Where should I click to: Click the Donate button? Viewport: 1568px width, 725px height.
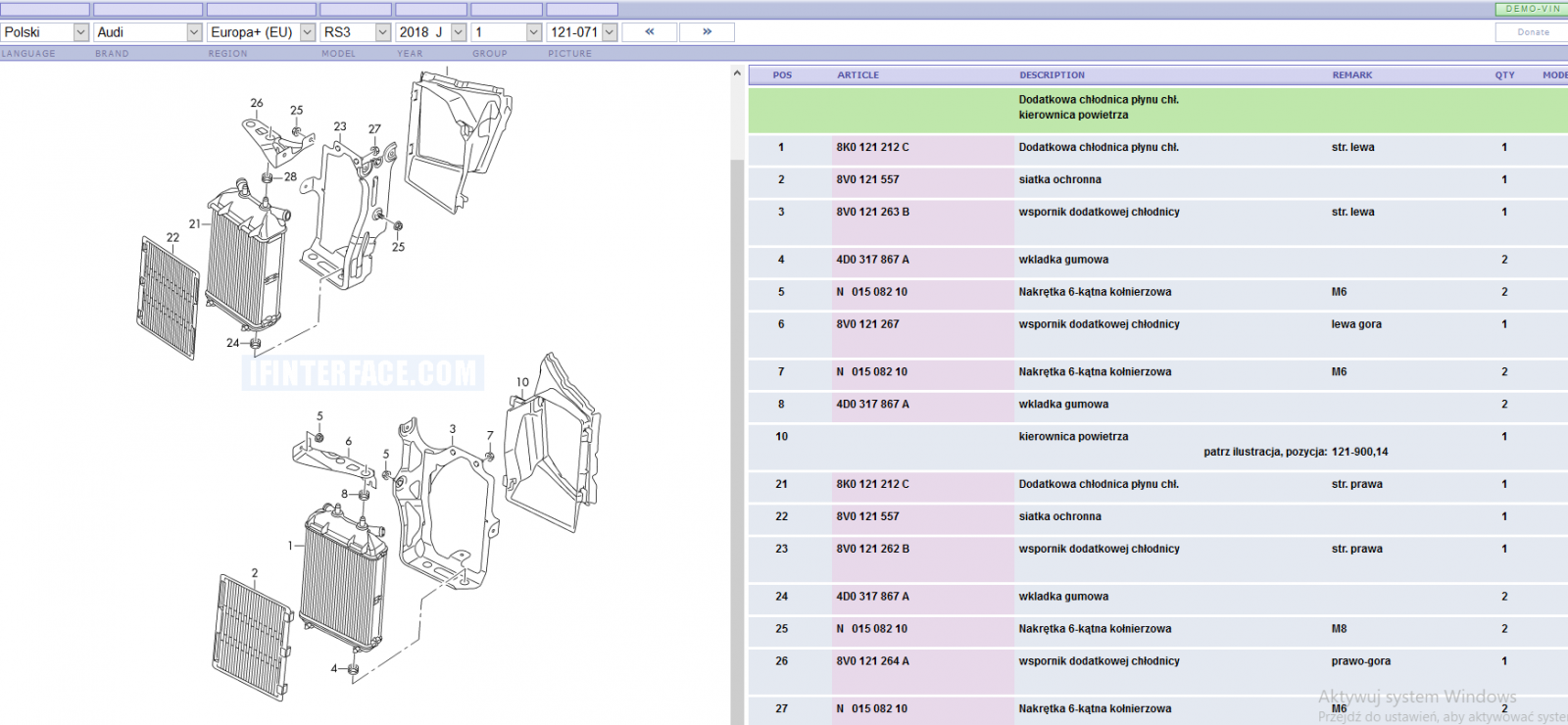pyautogui.click(x=1534, y=32)
